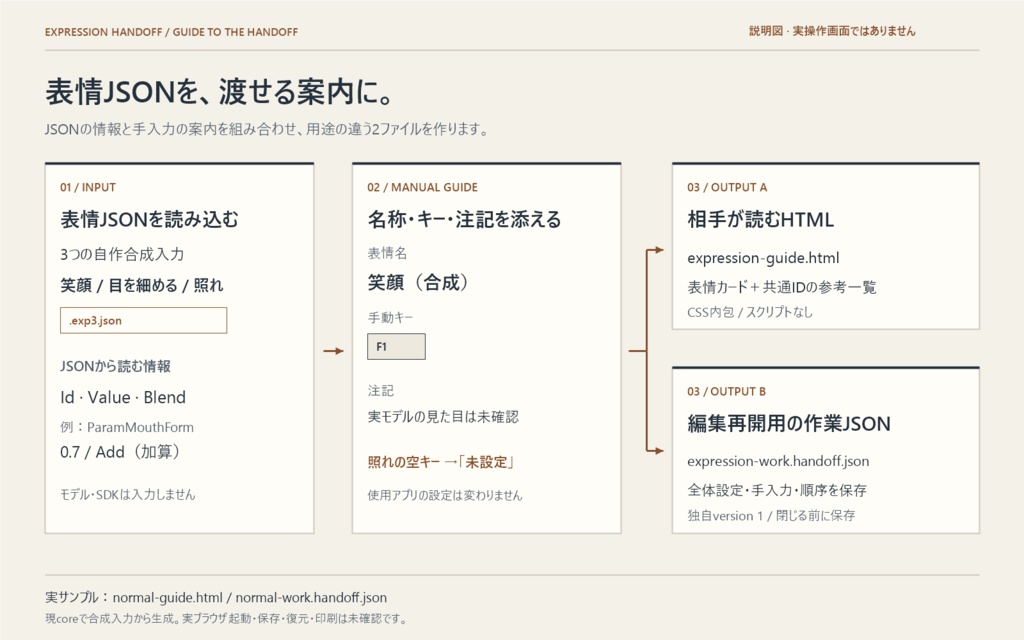The height and width of the screenshot is (640, 1024).
Task: Click the 実モデルの見た目は未確認 note
Action: pyautogui.click(x=443, y=417)
